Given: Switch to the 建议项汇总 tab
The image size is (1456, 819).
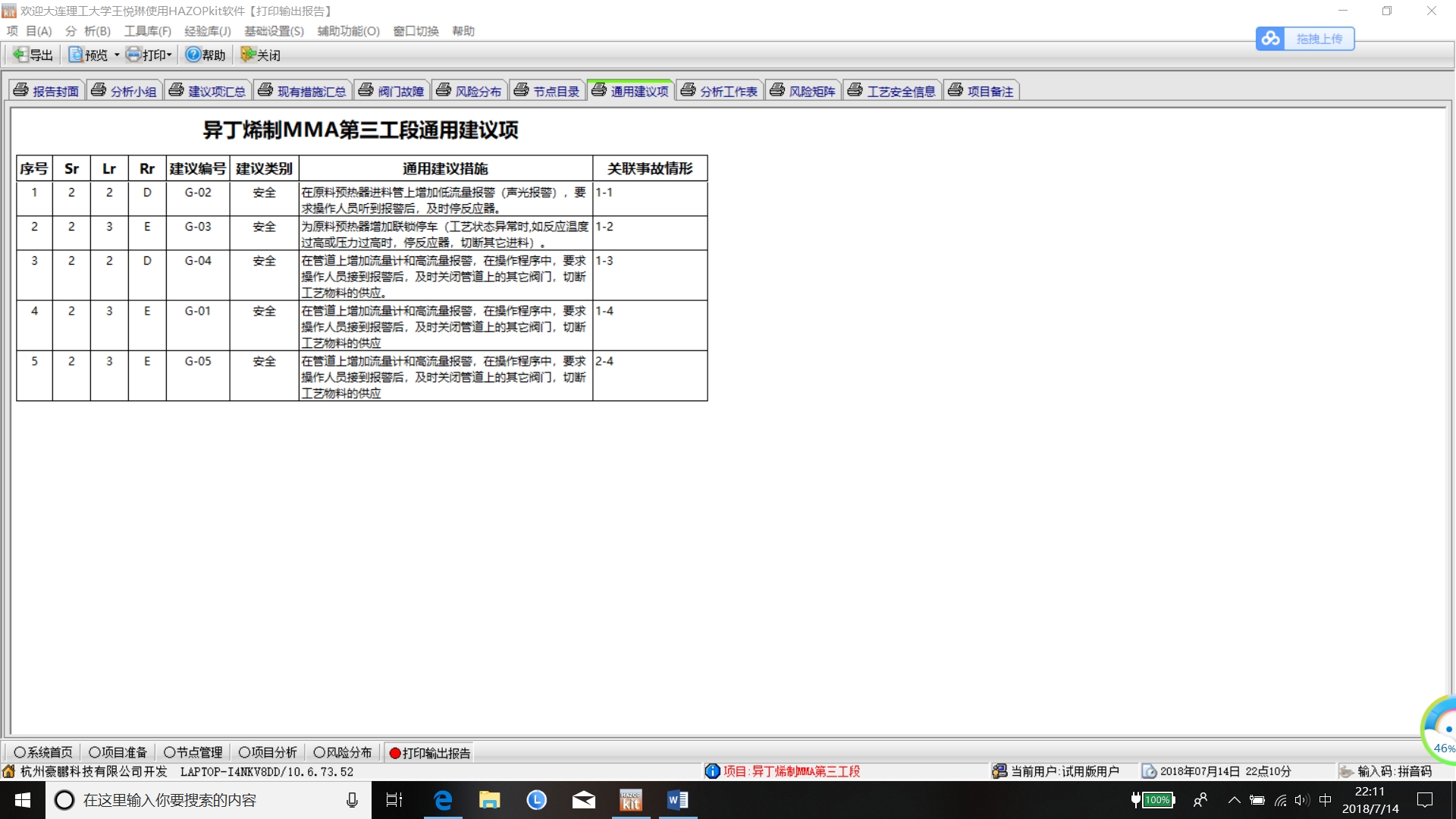Looking at the screenshot, I should 208,91.
